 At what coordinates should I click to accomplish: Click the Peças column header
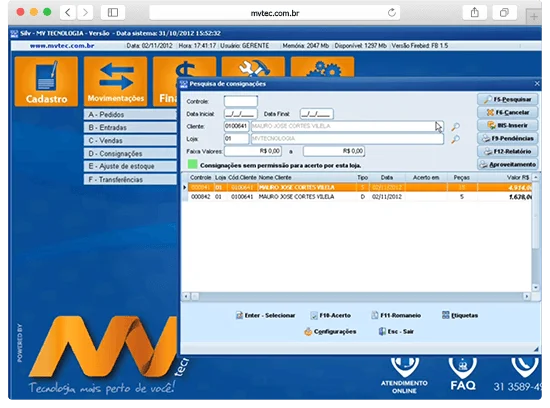pos(462,178)
